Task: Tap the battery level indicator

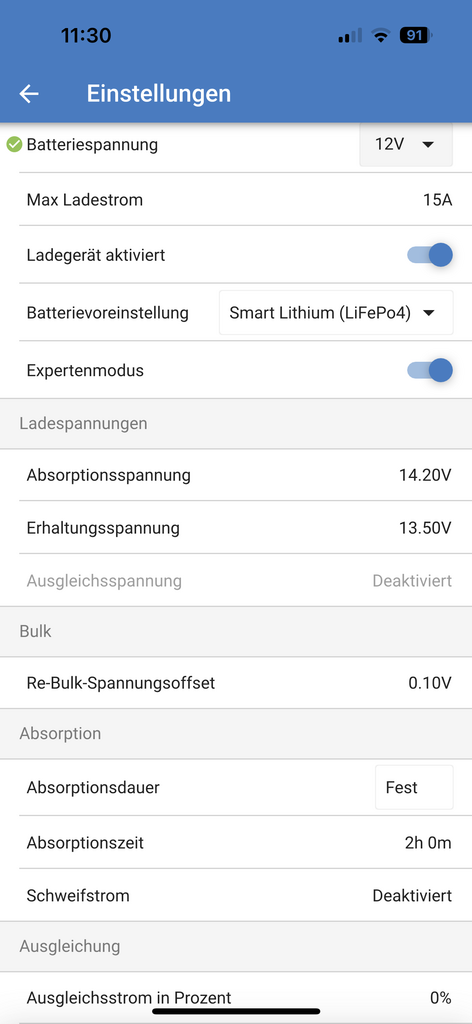Action: pos(416,35)
